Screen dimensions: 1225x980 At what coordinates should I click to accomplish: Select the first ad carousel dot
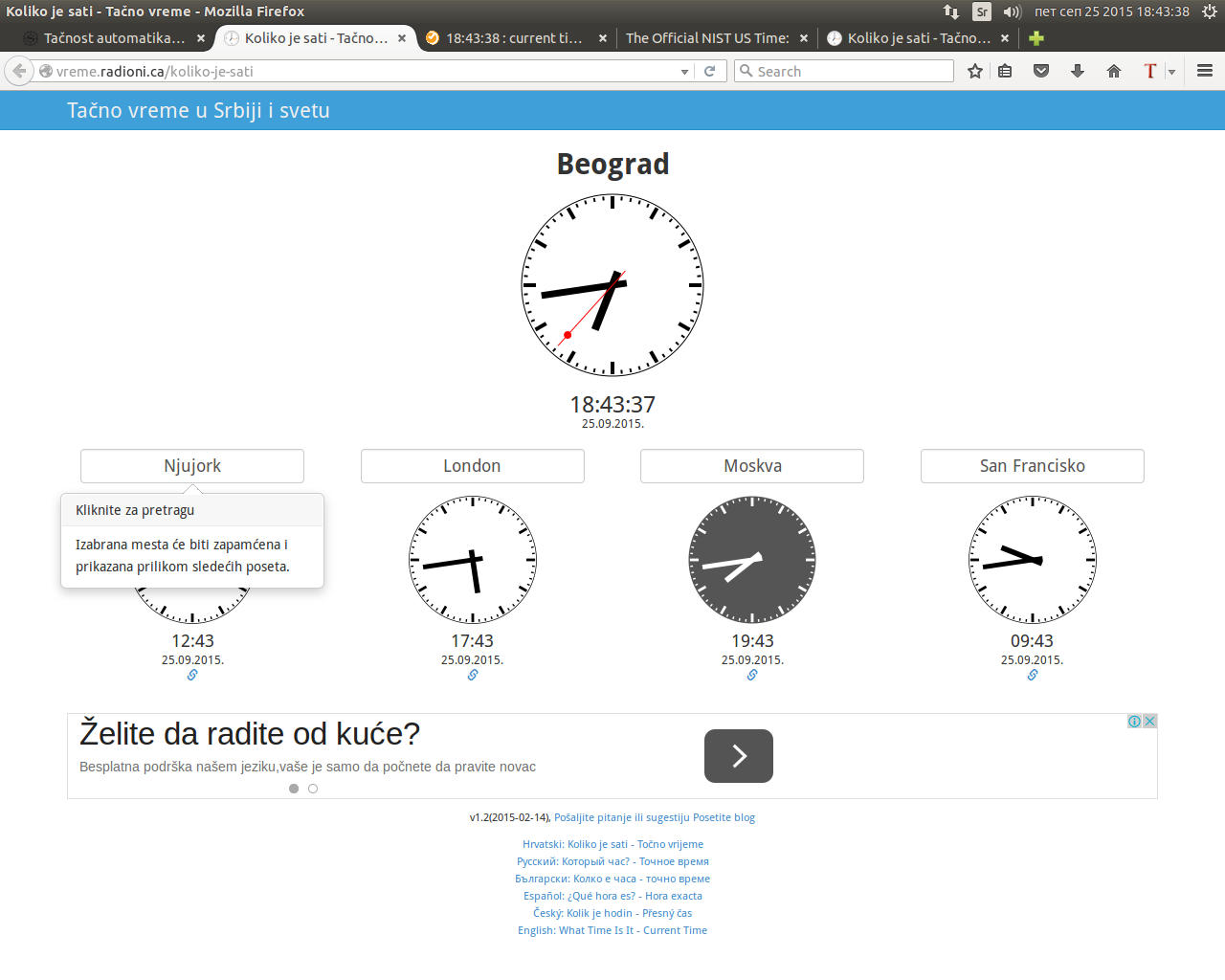[294, 789]
